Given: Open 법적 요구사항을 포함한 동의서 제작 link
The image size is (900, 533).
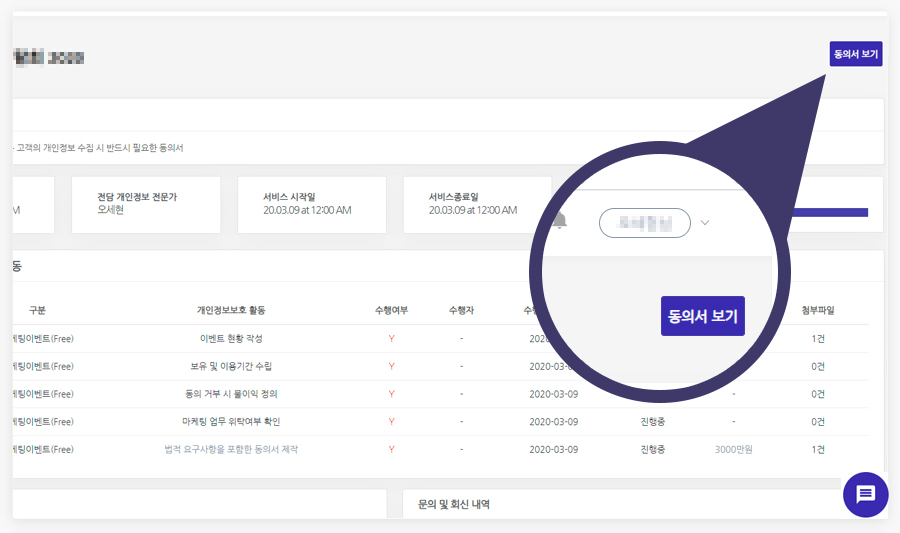Looking at the screenshot, I should point(231,449).
